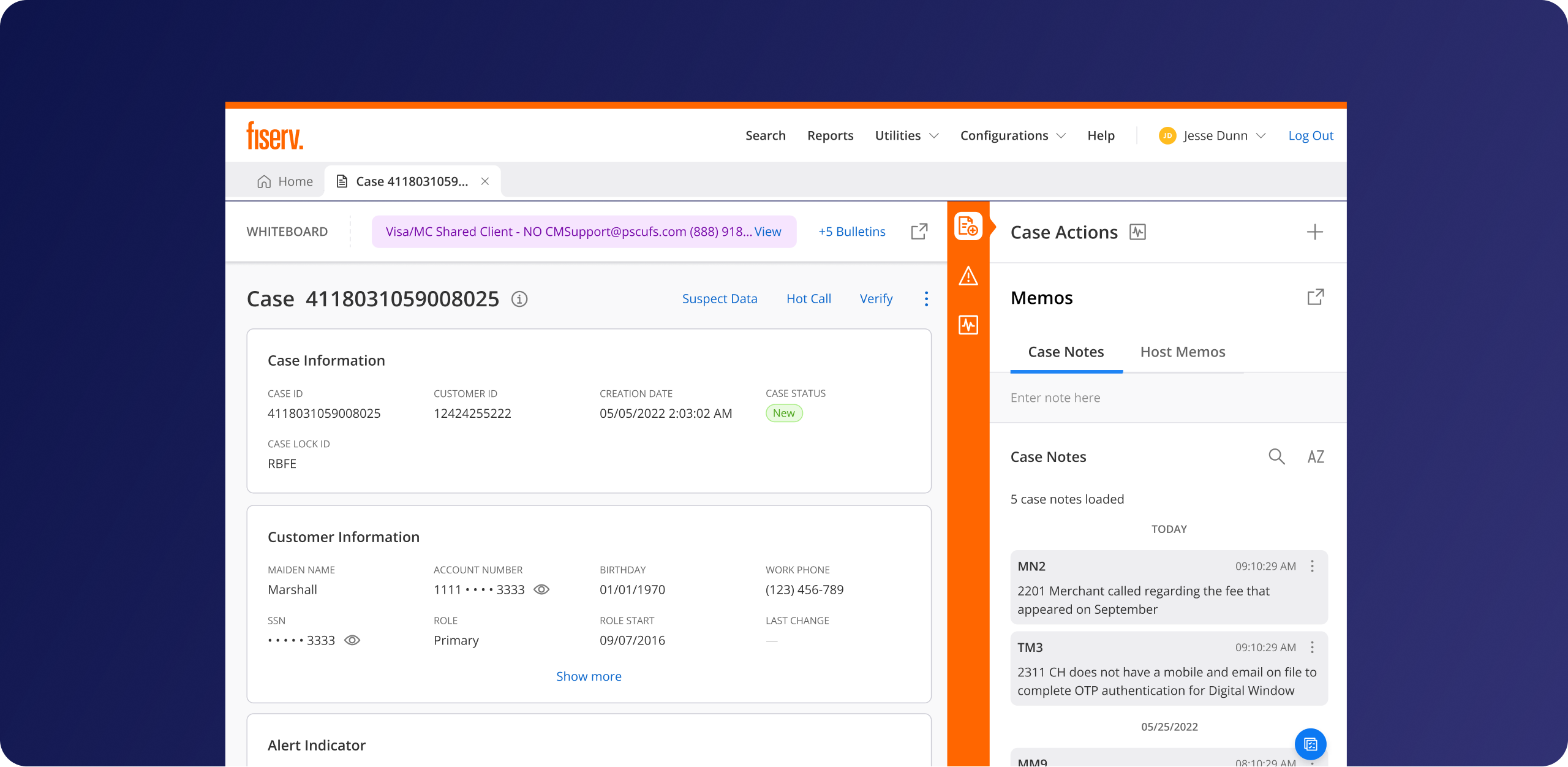Viewport: 1568px width, 767px height.
Task: Click the blue floating checklist button
Action: tap(1310, 744)
